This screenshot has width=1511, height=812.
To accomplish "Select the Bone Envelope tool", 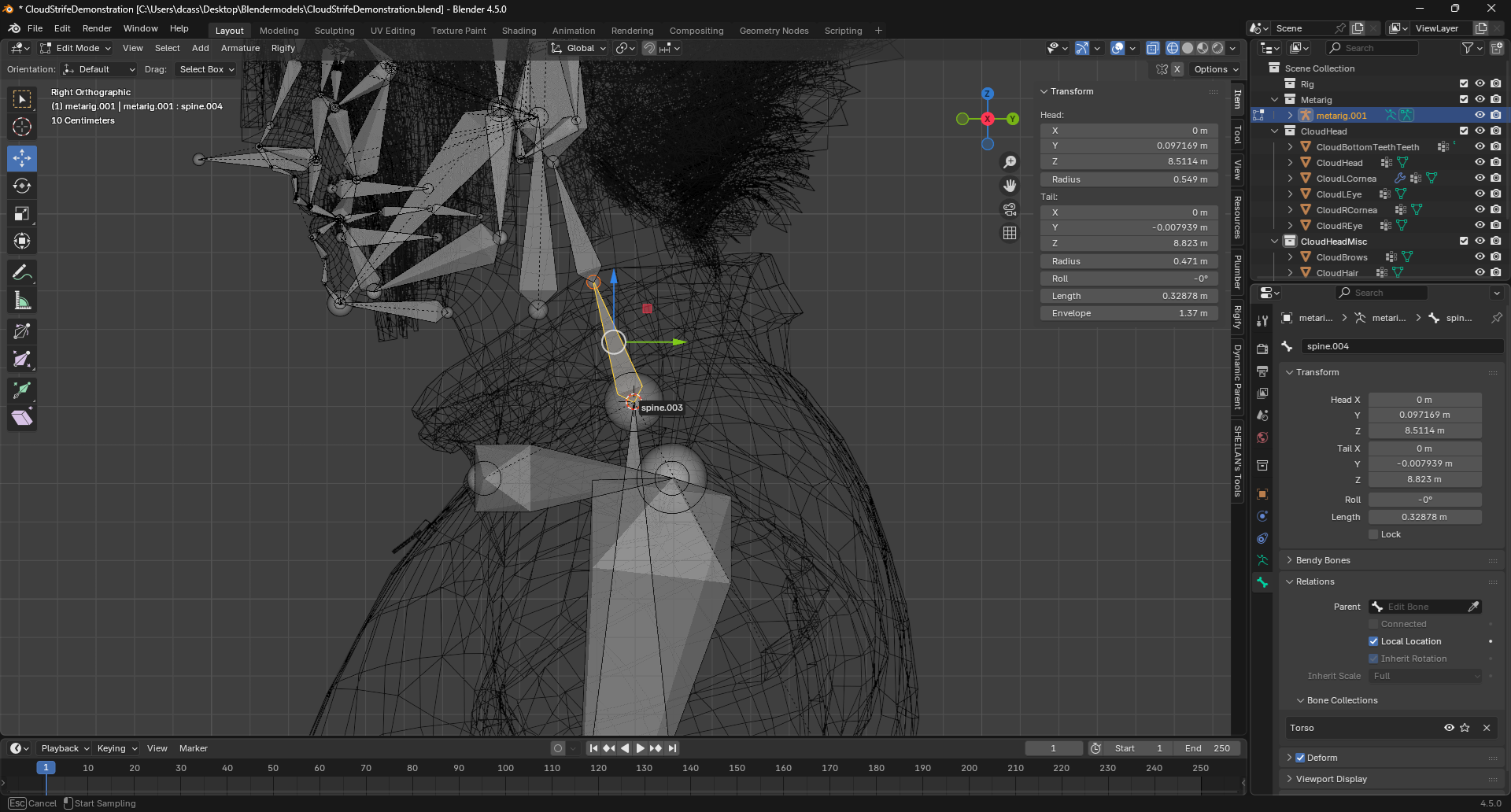I will point(22,360).
